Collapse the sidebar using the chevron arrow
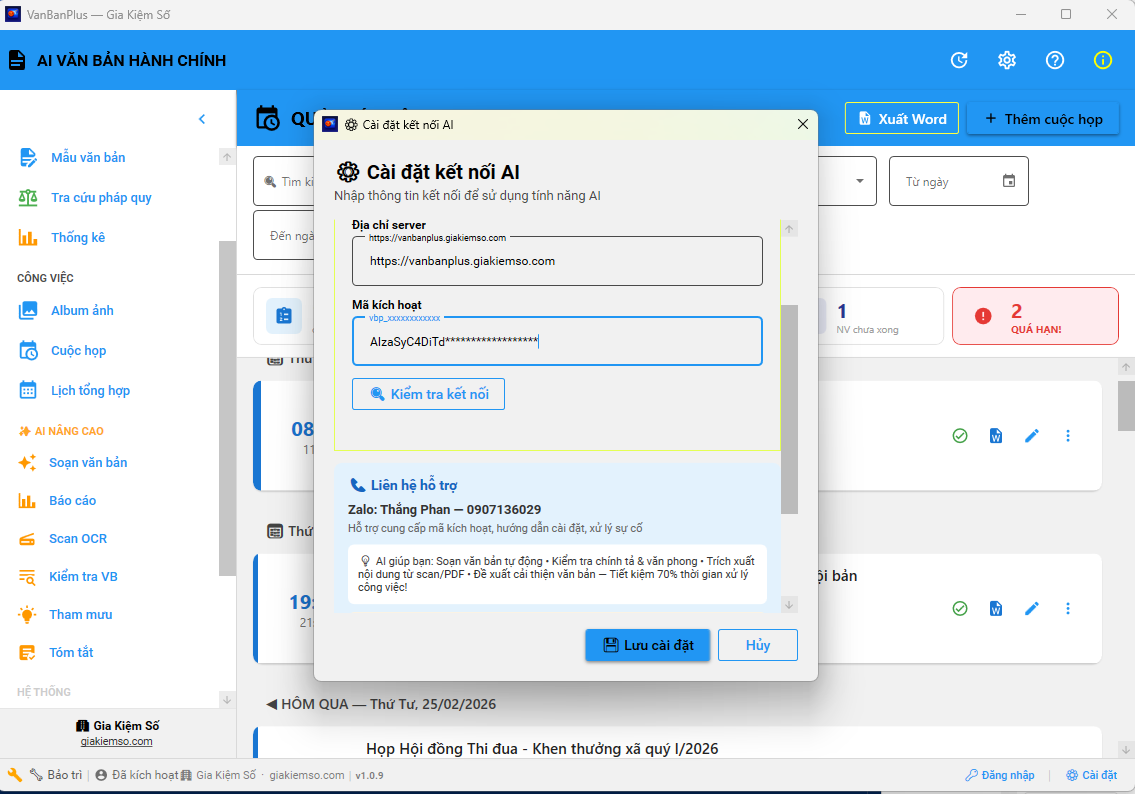 (202, 119)
